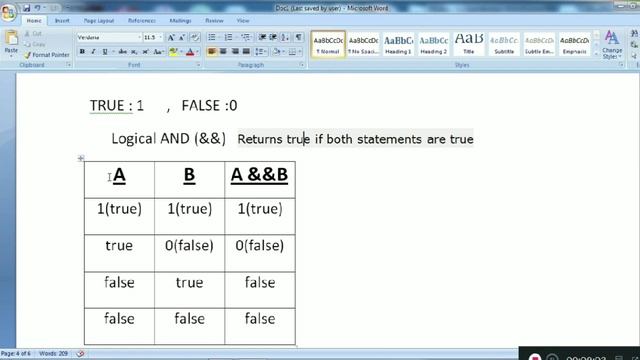Toggle Italic formatting
This screenshot has height=360, width=640.
[x=93, y=52]
